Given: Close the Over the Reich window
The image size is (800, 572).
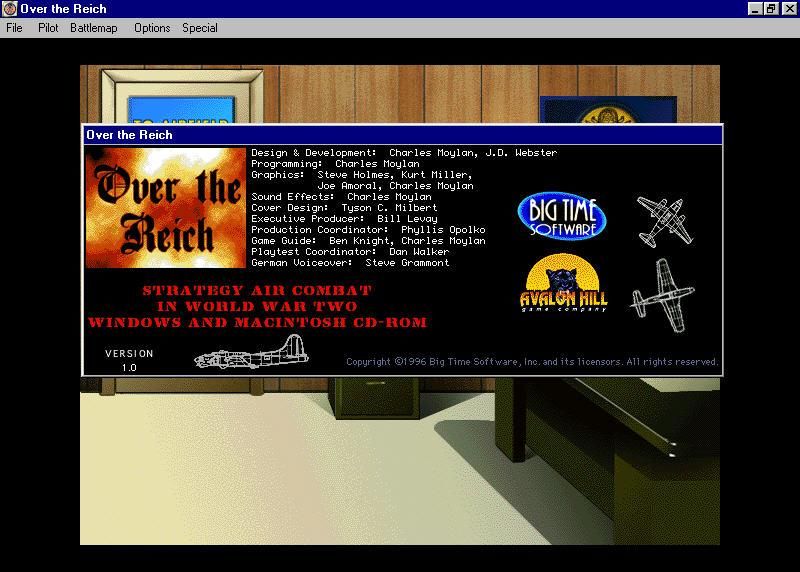Looking at the screenshot, I should (789, 9).
